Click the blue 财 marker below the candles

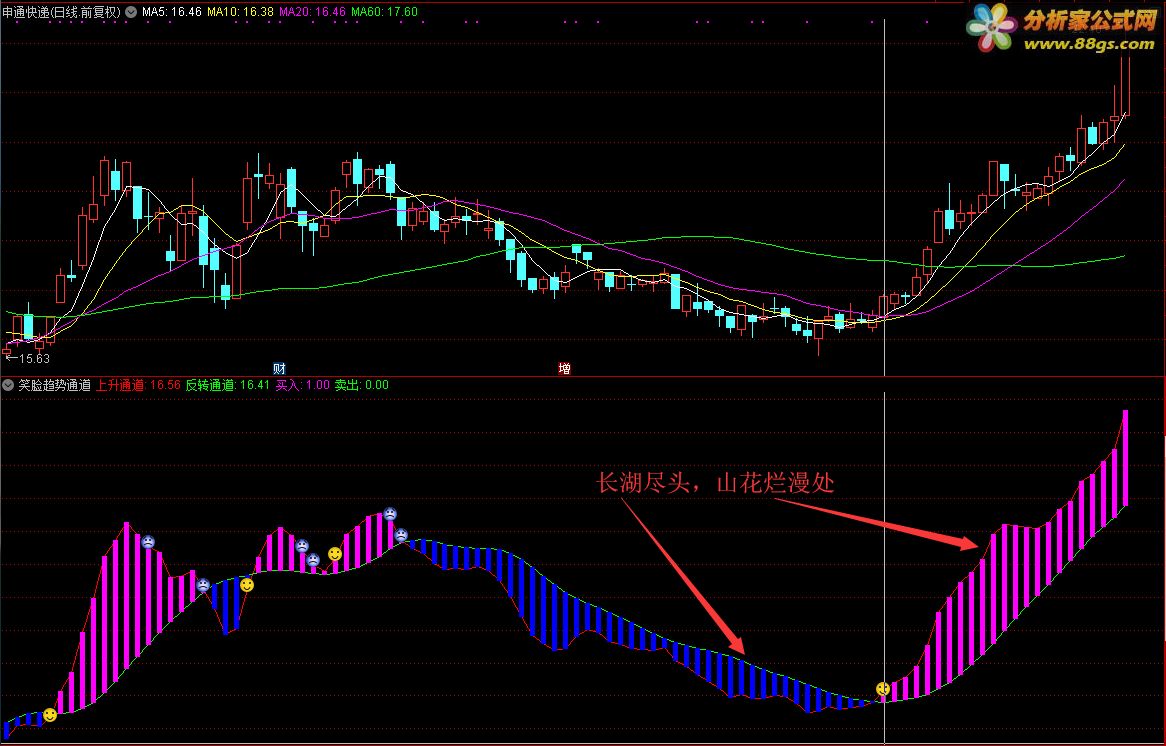point(280,368)
